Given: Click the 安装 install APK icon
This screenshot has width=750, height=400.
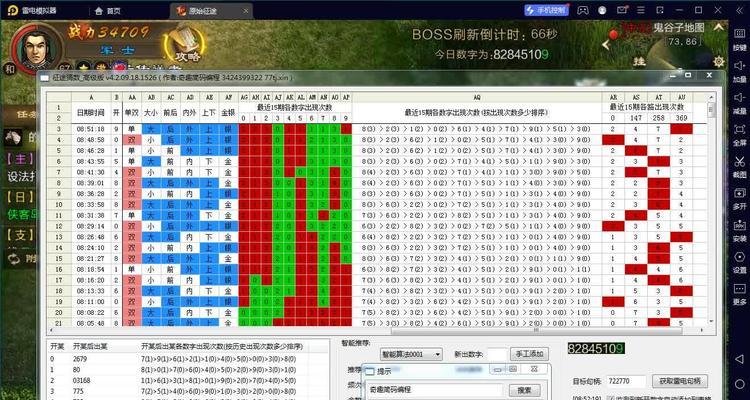Looking at the screenshot, I should (x=739, y=231).
